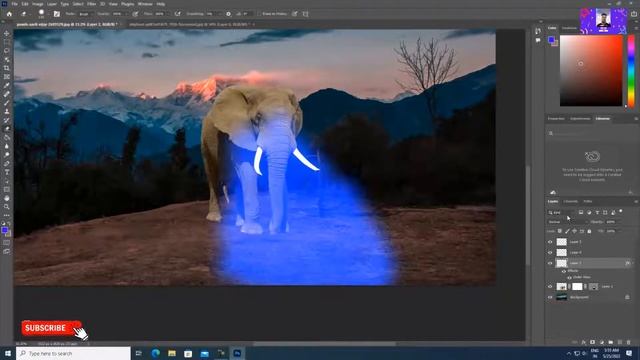This screenshot has width=640, height=360.
Task: Click the create adjustment layer icon
Action: pos(601,342)
